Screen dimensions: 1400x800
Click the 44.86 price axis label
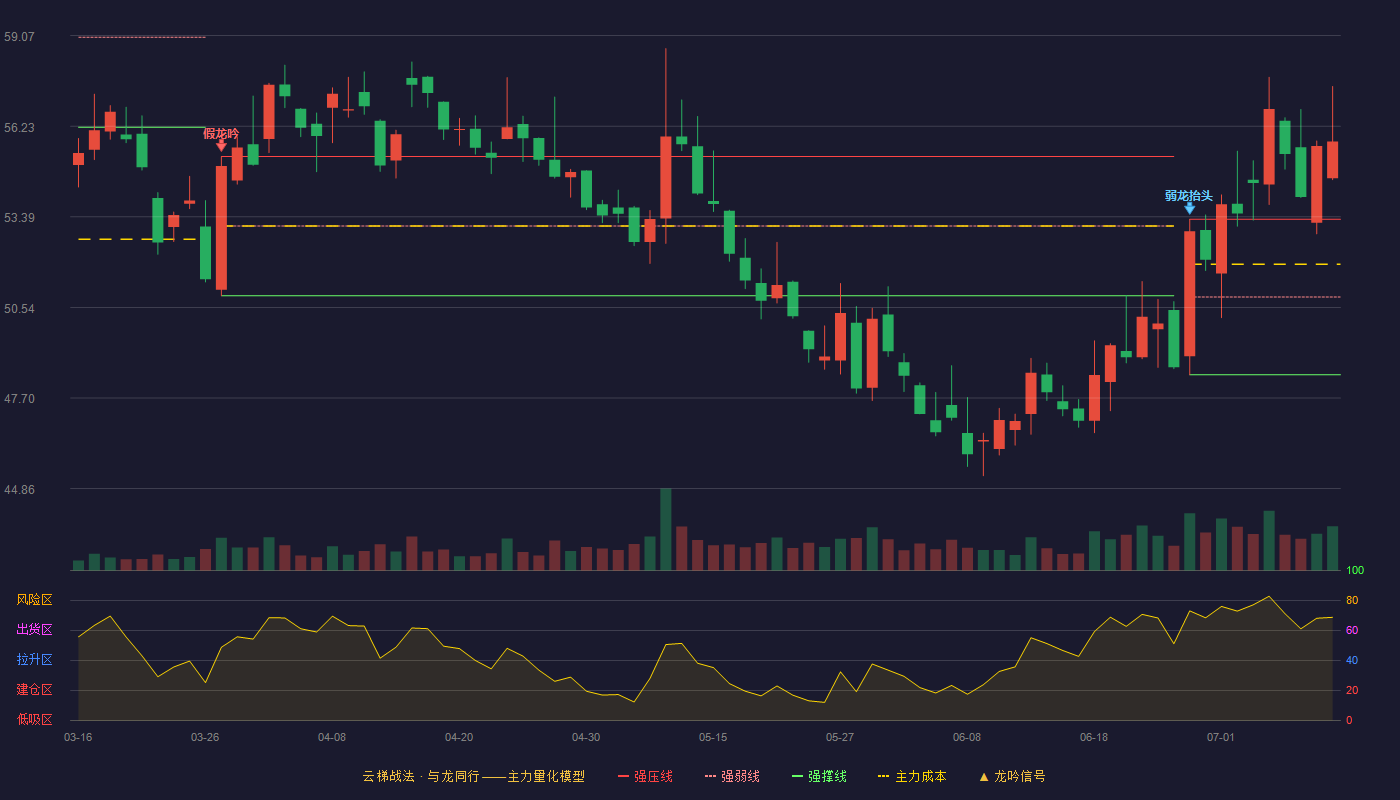[19, 490]
